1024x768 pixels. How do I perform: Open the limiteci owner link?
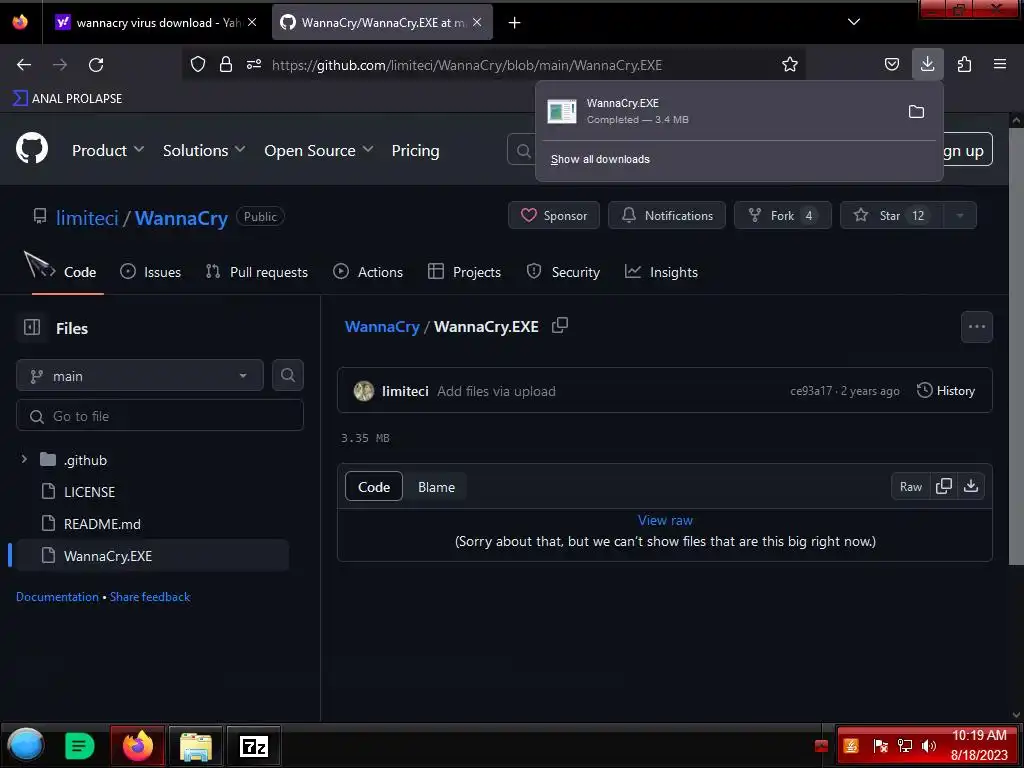pos(87,217)
